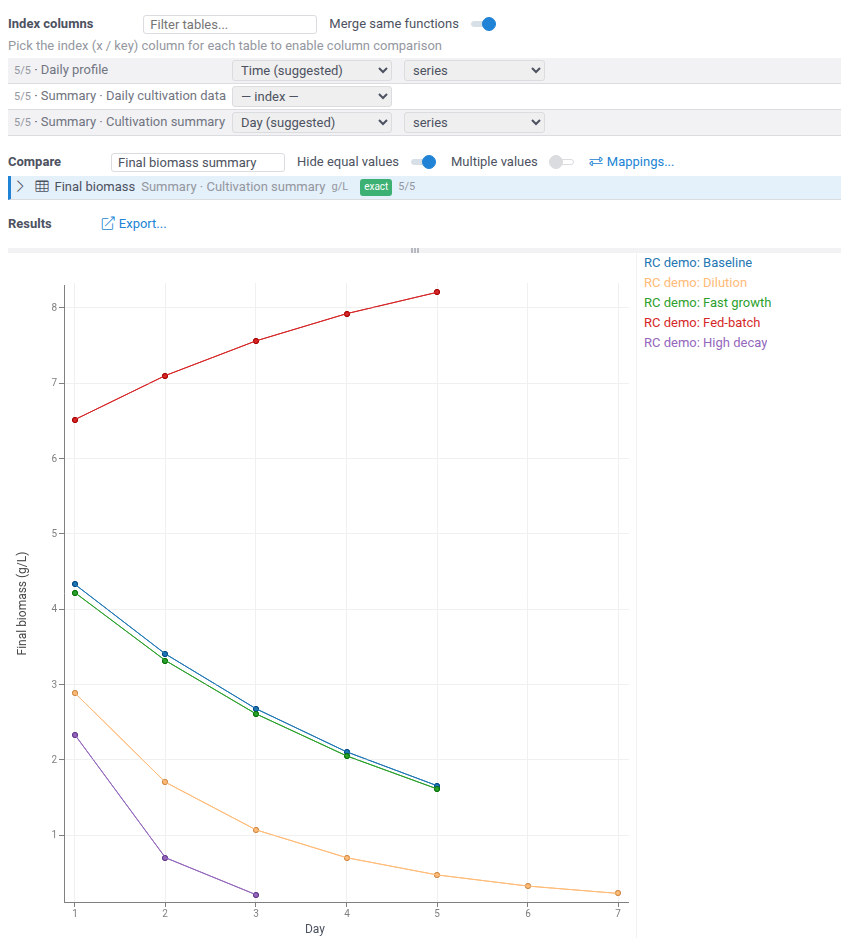Select the 5/5 · Daily profile row label
The image size is (849, 945).
(61, 70)
